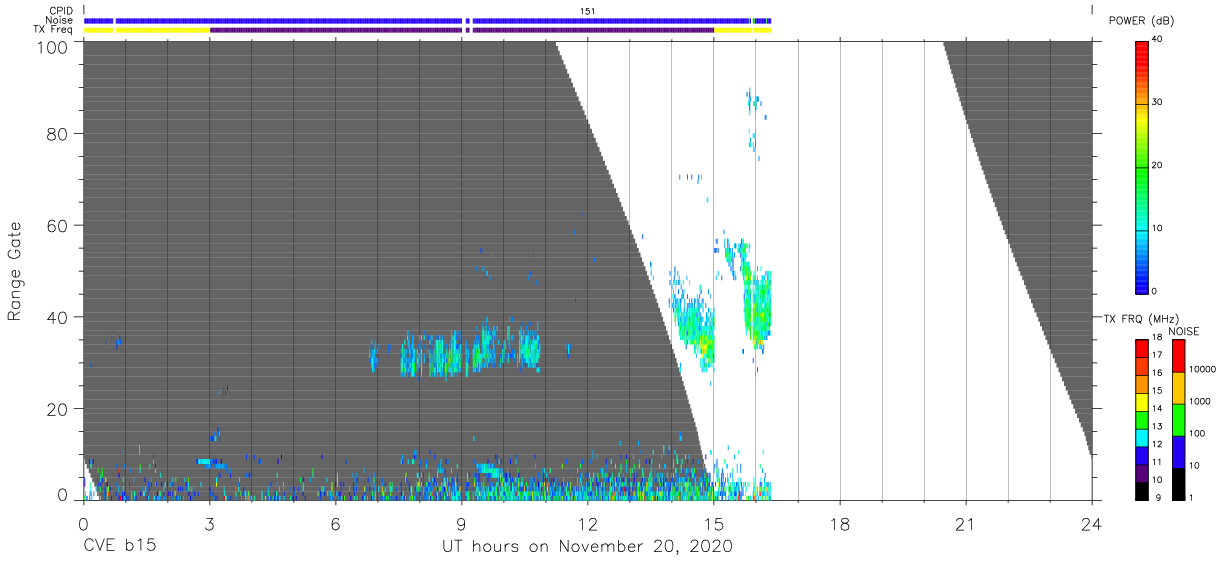Click the 100 label in NOISE legend
The width and height of the screenshot is (1228, 567).
pyautogui.click(x=1199, y=433)
